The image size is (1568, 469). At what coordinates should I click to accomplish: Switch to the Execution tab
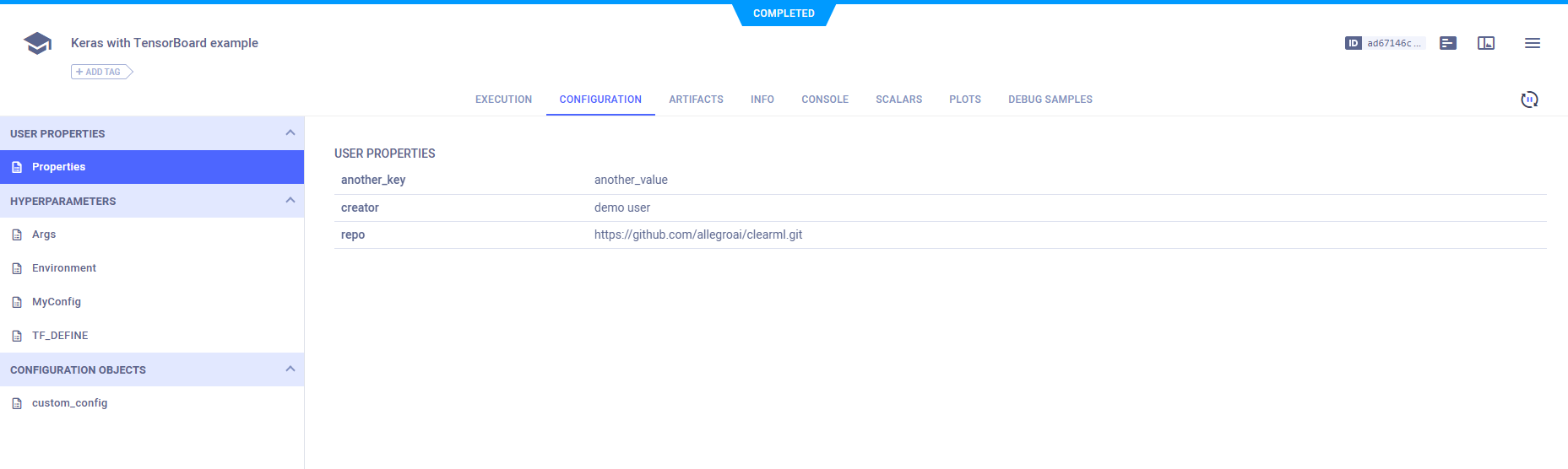503,100
